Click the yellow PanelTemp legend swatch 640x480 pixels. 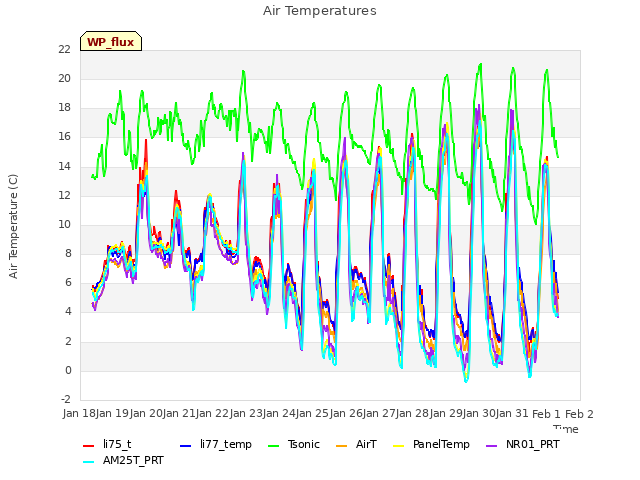399,446
